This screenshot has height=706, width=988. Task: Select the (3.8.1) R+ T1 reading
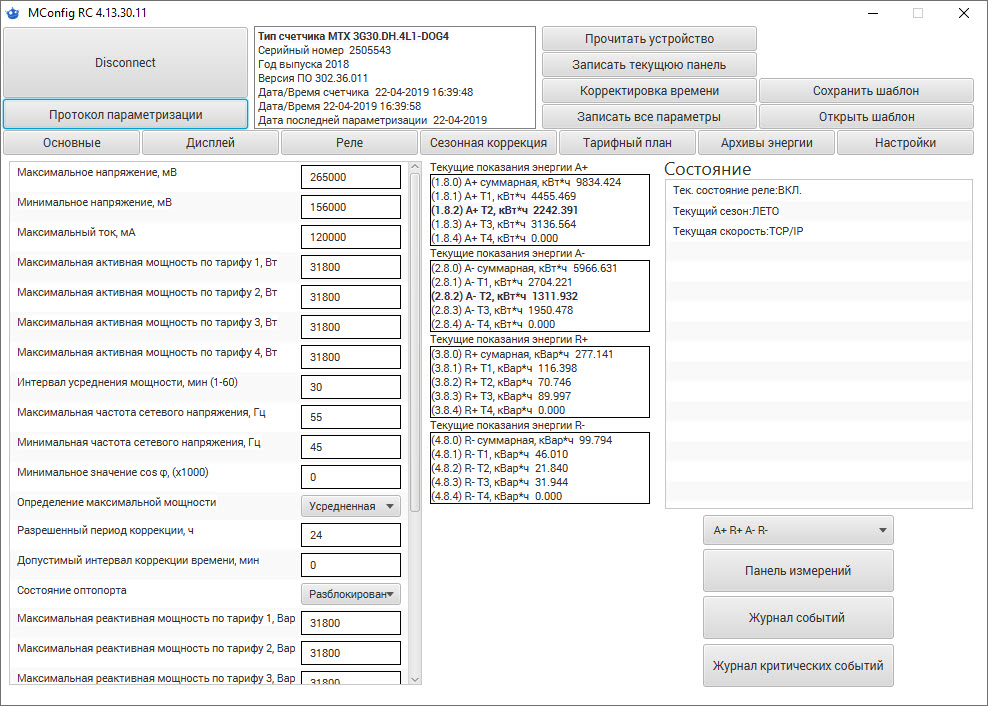(x=505, y=368)
